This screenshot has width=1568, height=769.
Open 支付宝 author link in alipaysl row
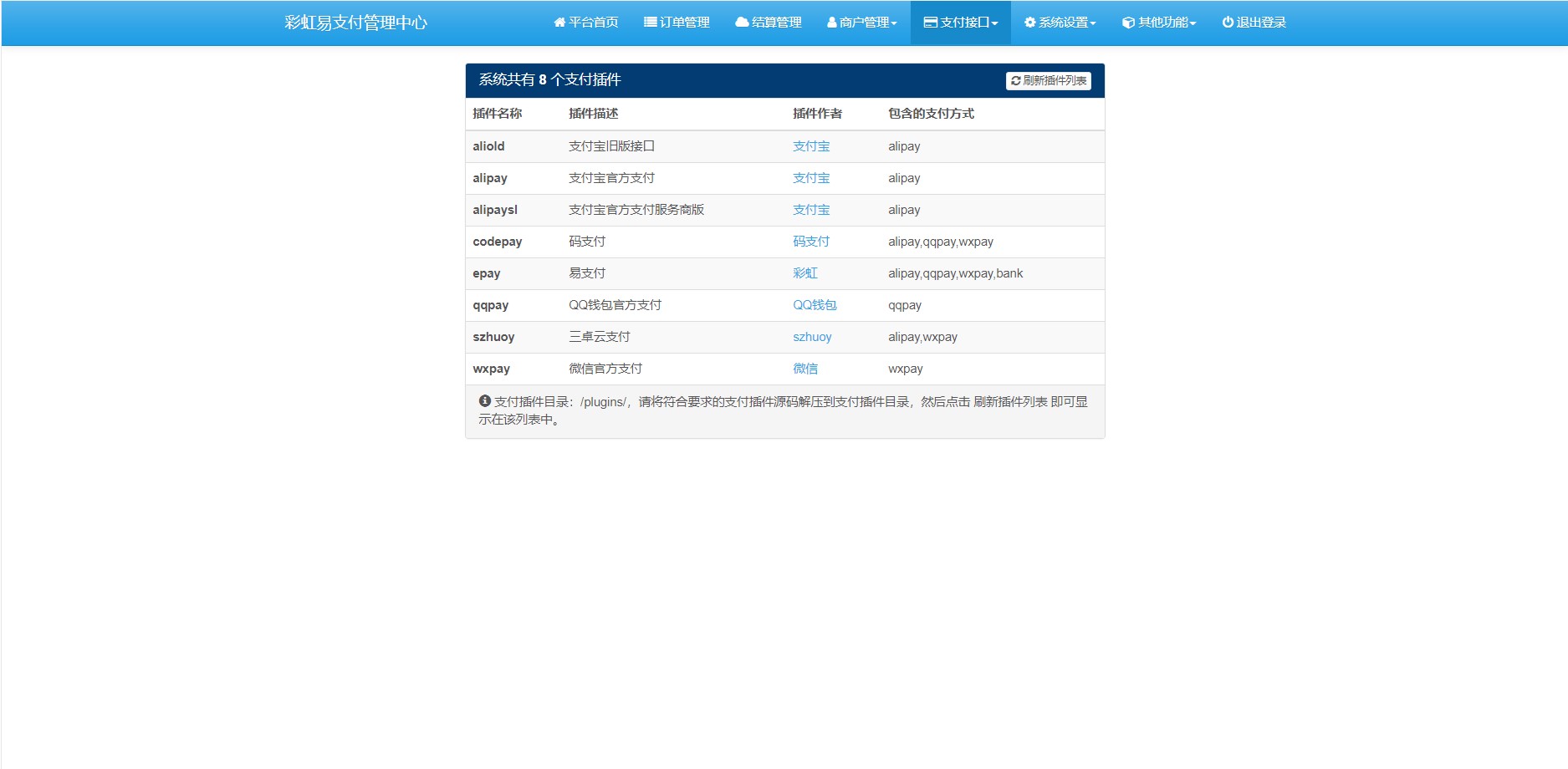(x=811, y=210)
